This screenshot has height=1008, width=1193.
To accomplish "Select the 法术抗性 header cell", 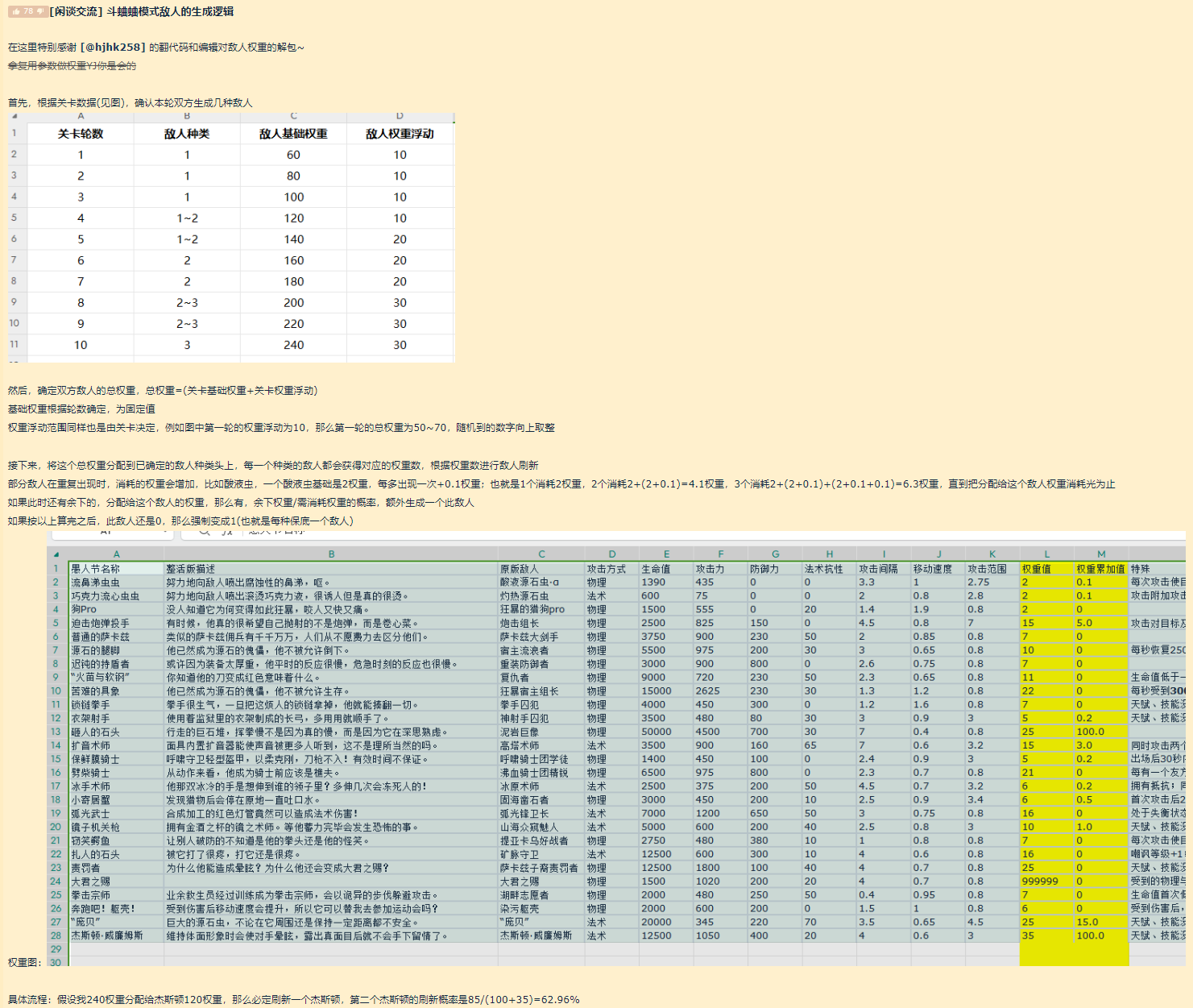I will (x=829, y=569).
